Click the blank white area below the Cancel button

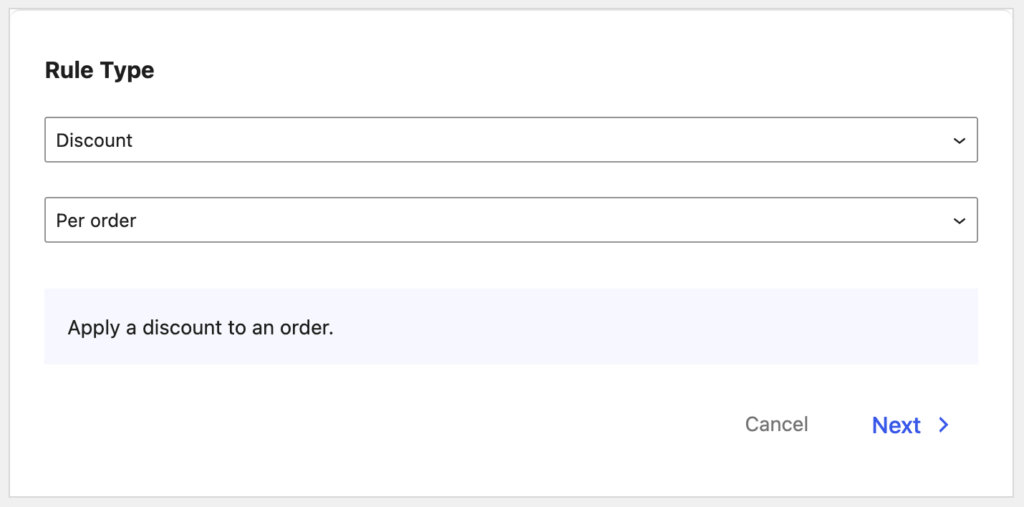pyautogui.click(x=776, y=470)
